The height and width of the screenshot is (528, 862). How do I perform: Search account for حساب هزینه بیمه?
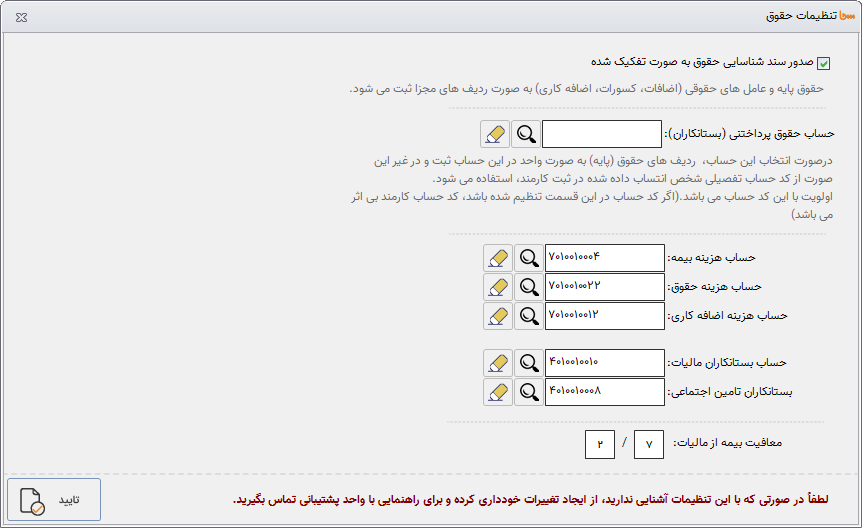click(x=529, y=258)
